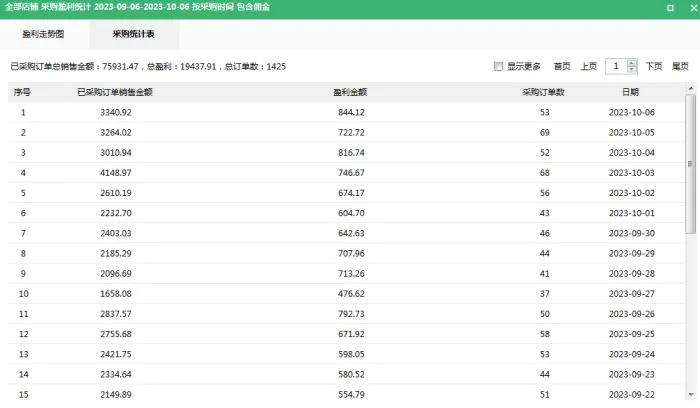Sort by 采购订单数 column header
Image resolution: width=700 pixels, height=408 pixels.
tap(544, 92)
